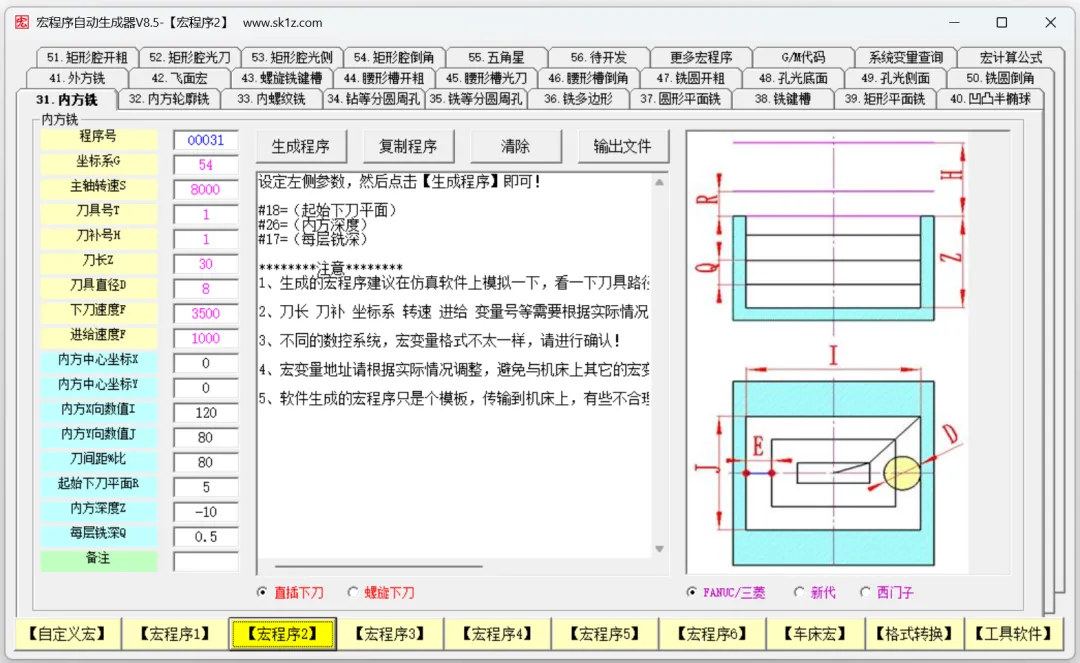Open the 50. 铣圆倒角 tab

pos(1000,78)
